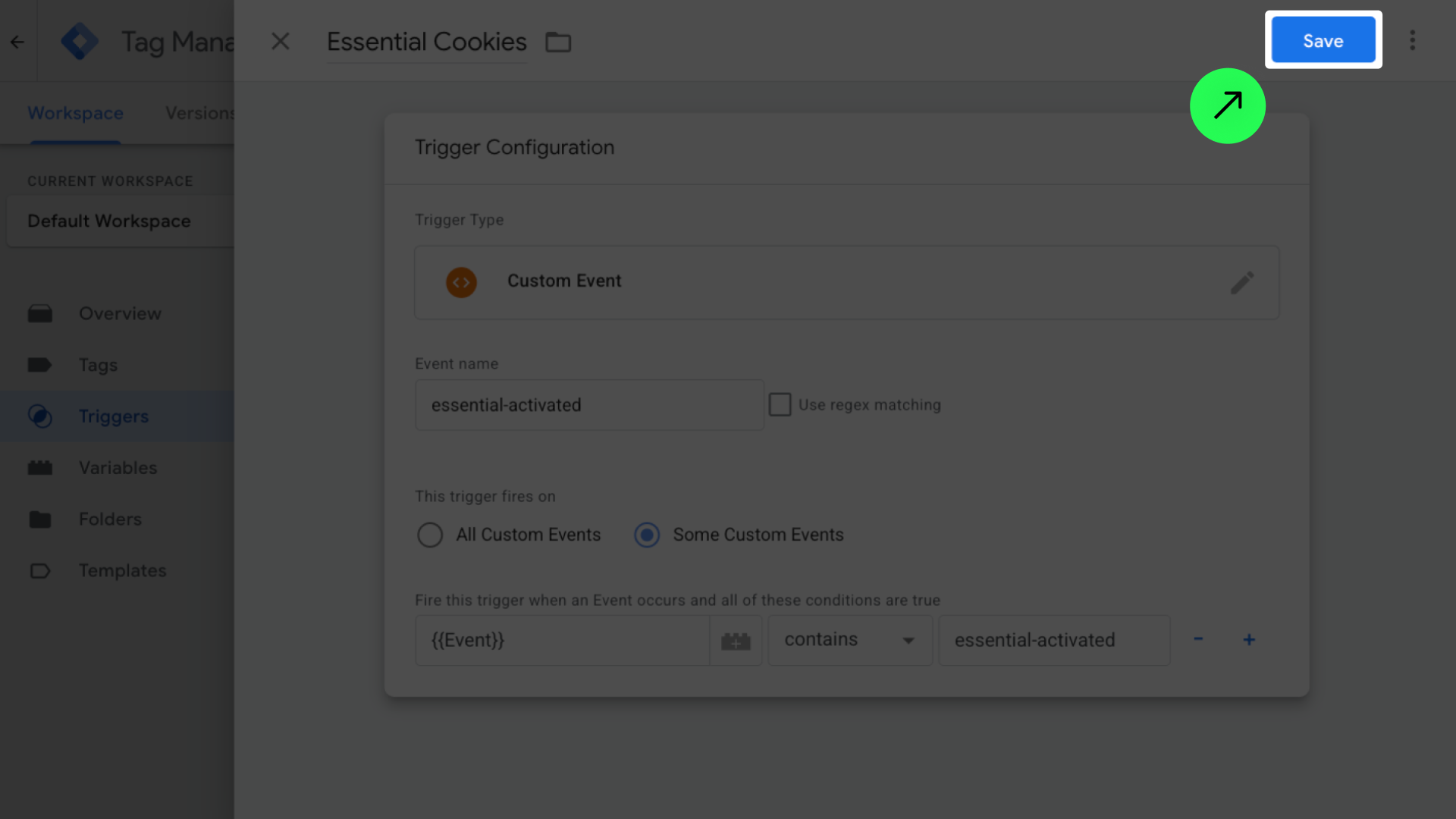The width and height of the screenshot is (1456, 819).
Task: Click the Event name input field
Action: (588, 406)
